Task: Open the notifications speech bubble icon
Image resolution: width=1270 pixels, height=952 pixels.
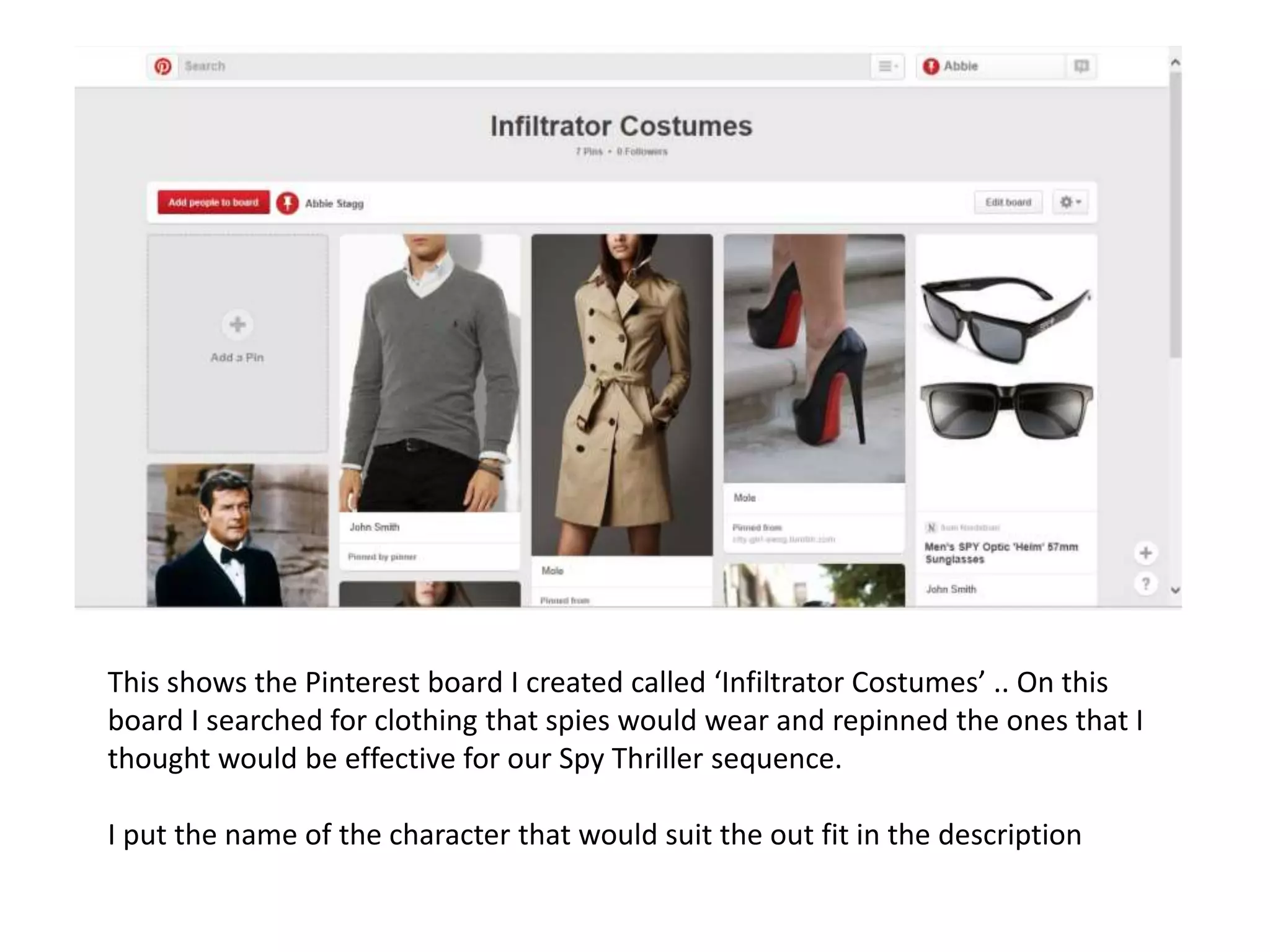Action: click(x=1081, y=66)
